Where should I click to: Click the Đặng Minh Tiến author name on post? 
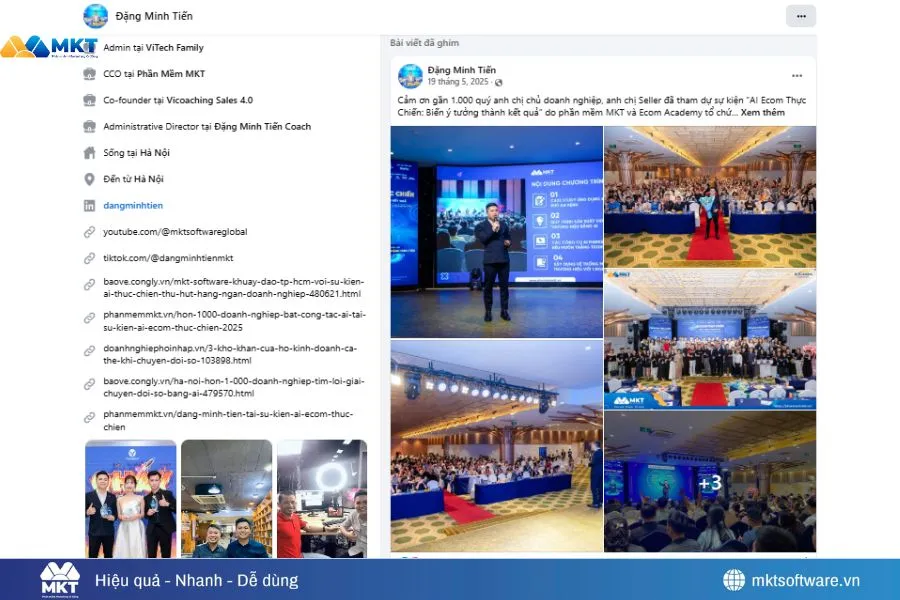[x=461, y=70]
